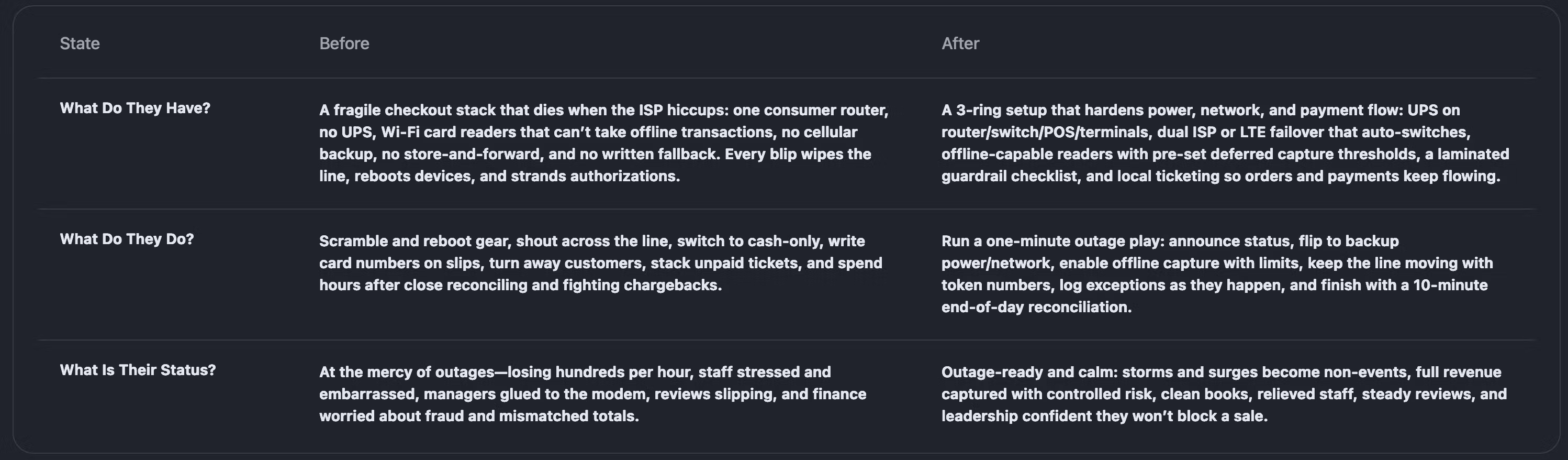Click the After paragraph starting "Outage-ready and calm"
Viewport: 1568px width, 460px height.
[x=1224, y=393]
